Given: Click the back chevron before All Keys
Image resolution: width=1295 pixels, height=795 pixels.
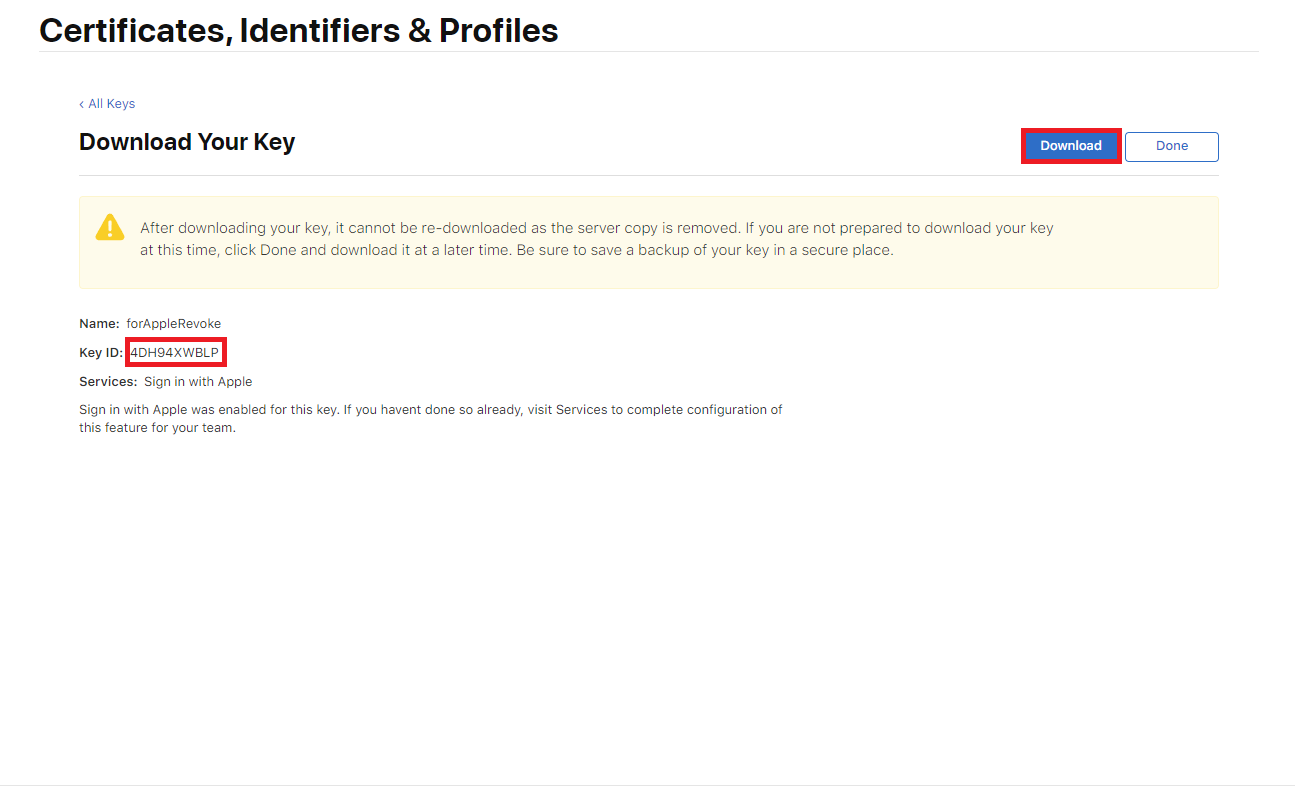Looking at the screenshot, I should (x=81, y=104).
